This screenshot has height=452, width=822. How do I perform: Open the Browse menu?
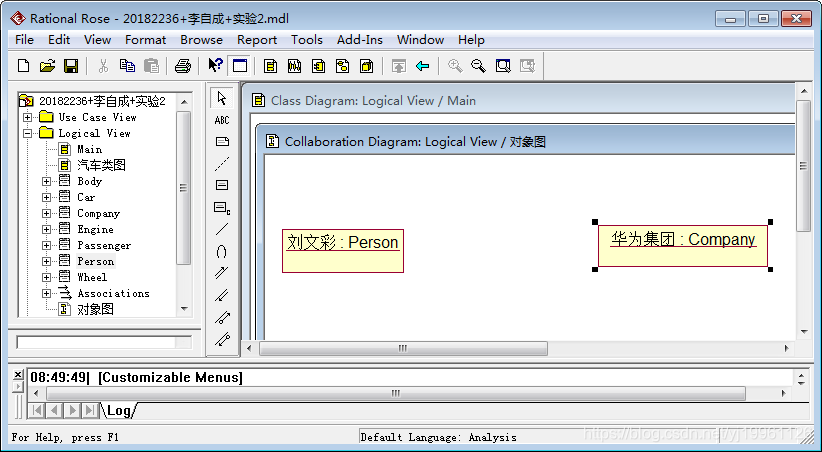[x=201, y=40]
